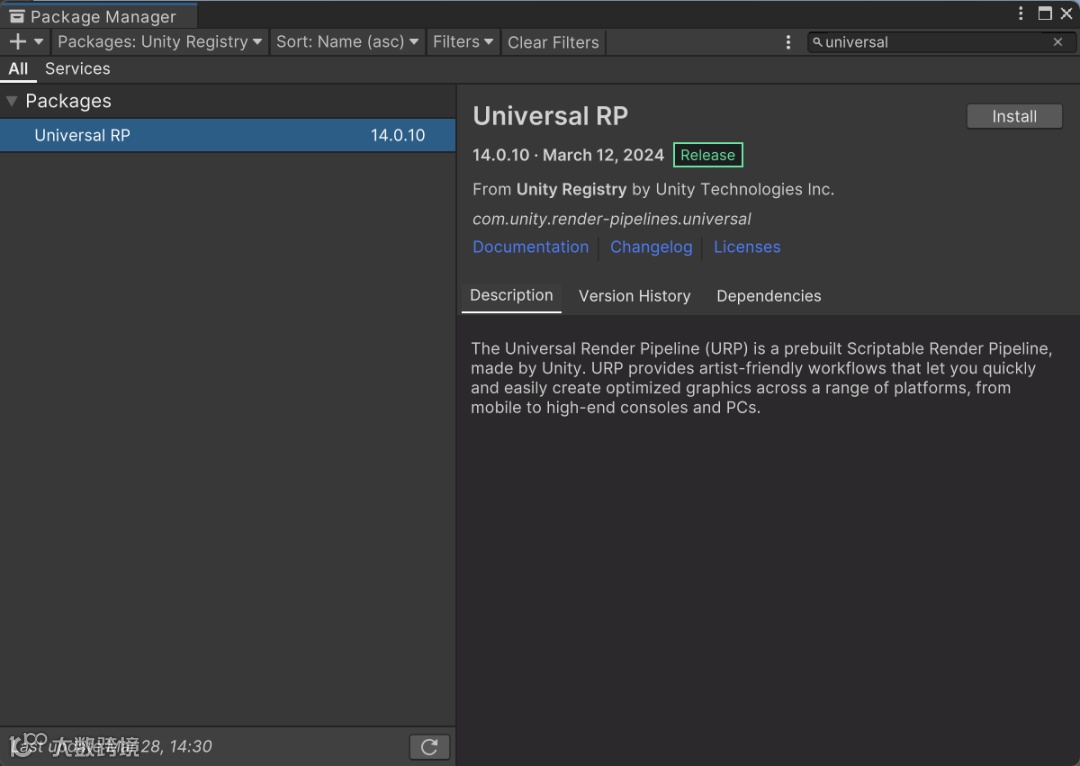The image size is (1080, 766).
Task: Select the Description tab
Action: click(x=511, y=296)
